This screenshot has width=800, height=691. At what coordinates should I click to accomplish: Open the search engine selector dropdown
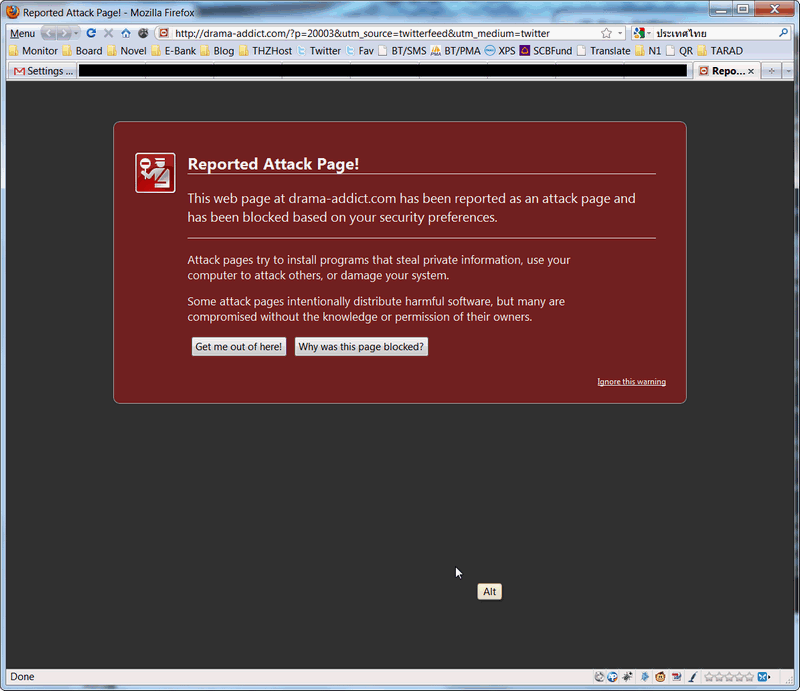point(642,33)
